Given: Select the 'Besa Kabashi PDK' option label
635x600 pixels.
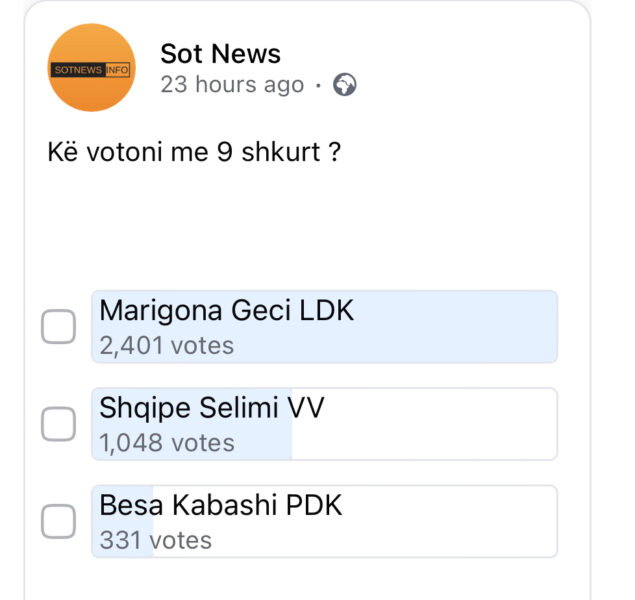Looking at the screenshot, I should point(220,505).
